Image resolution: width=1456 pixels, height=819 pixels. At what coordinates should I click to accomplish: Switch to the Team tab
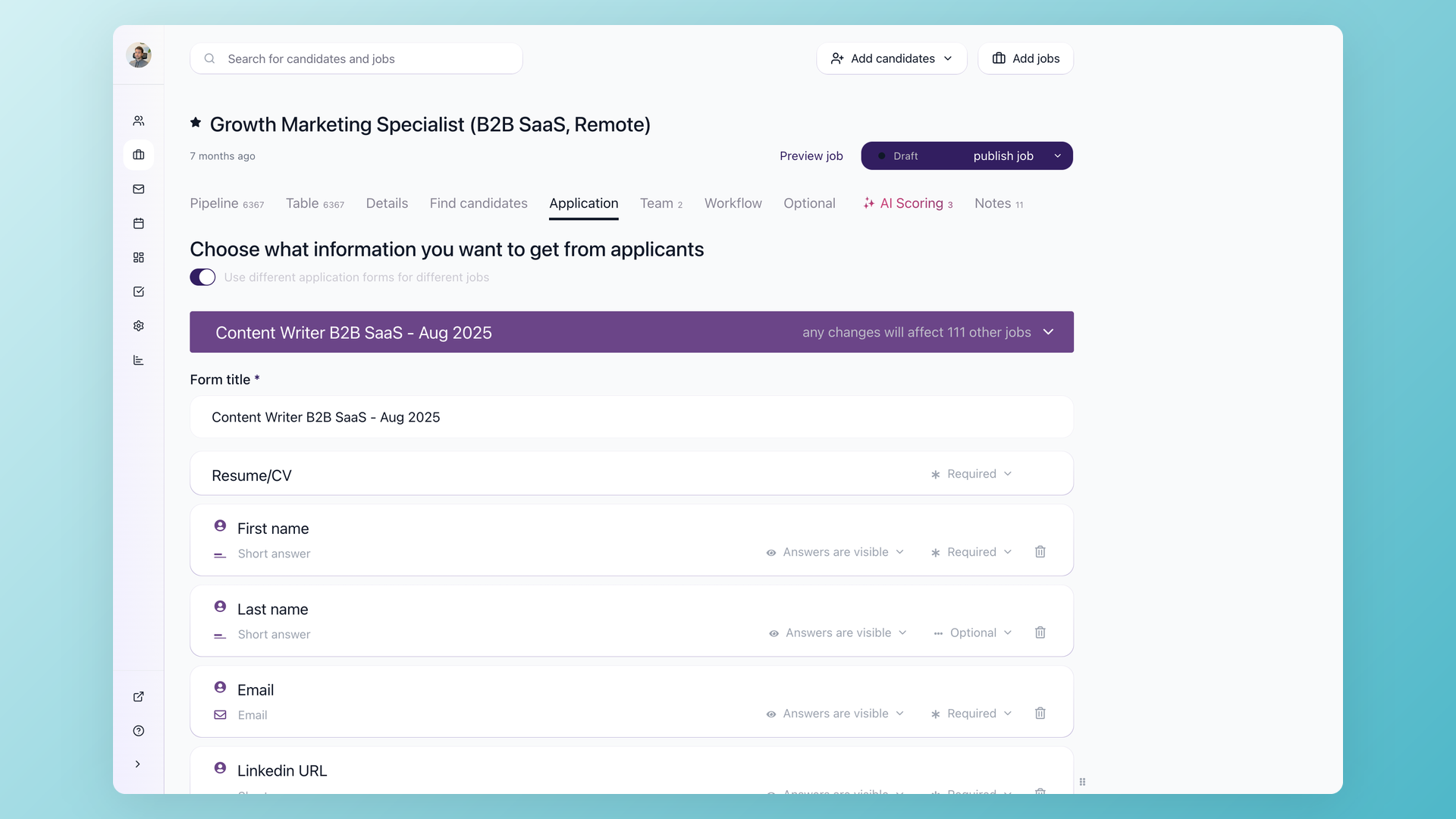[661, 203]
